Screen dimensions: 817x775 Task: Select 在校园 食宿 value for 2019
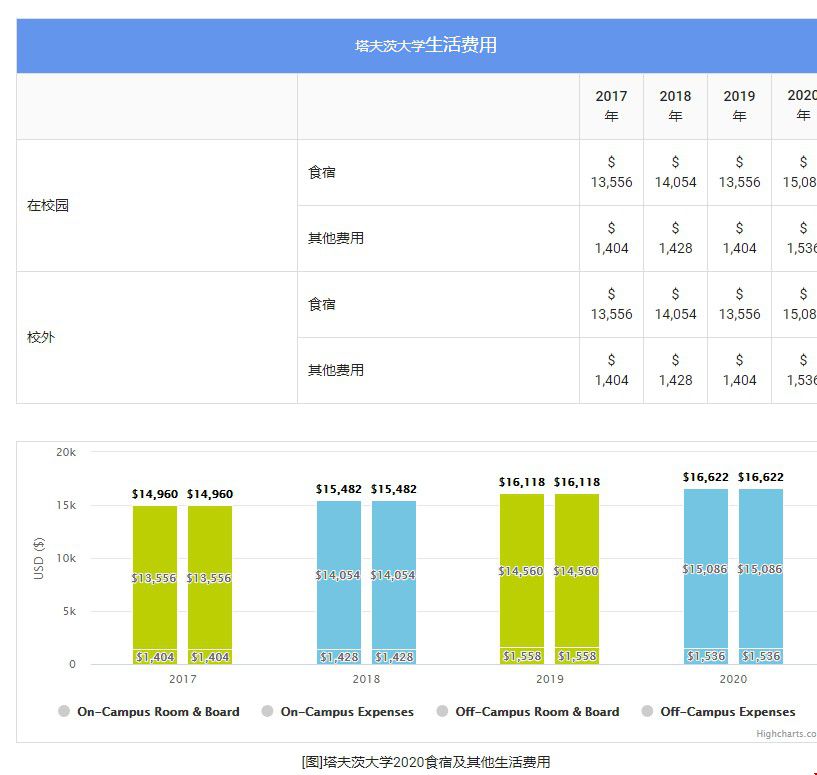point(739,172)
